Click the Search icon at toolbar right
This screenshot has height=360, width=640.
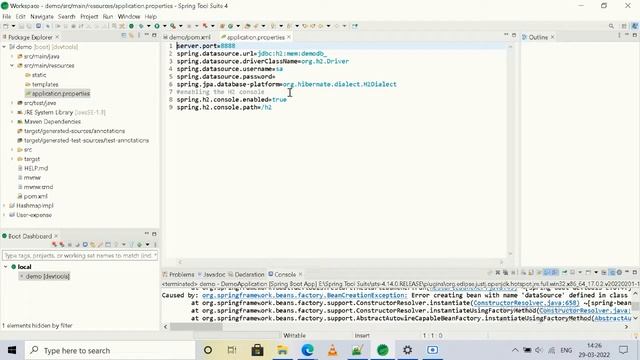point(611,26)
